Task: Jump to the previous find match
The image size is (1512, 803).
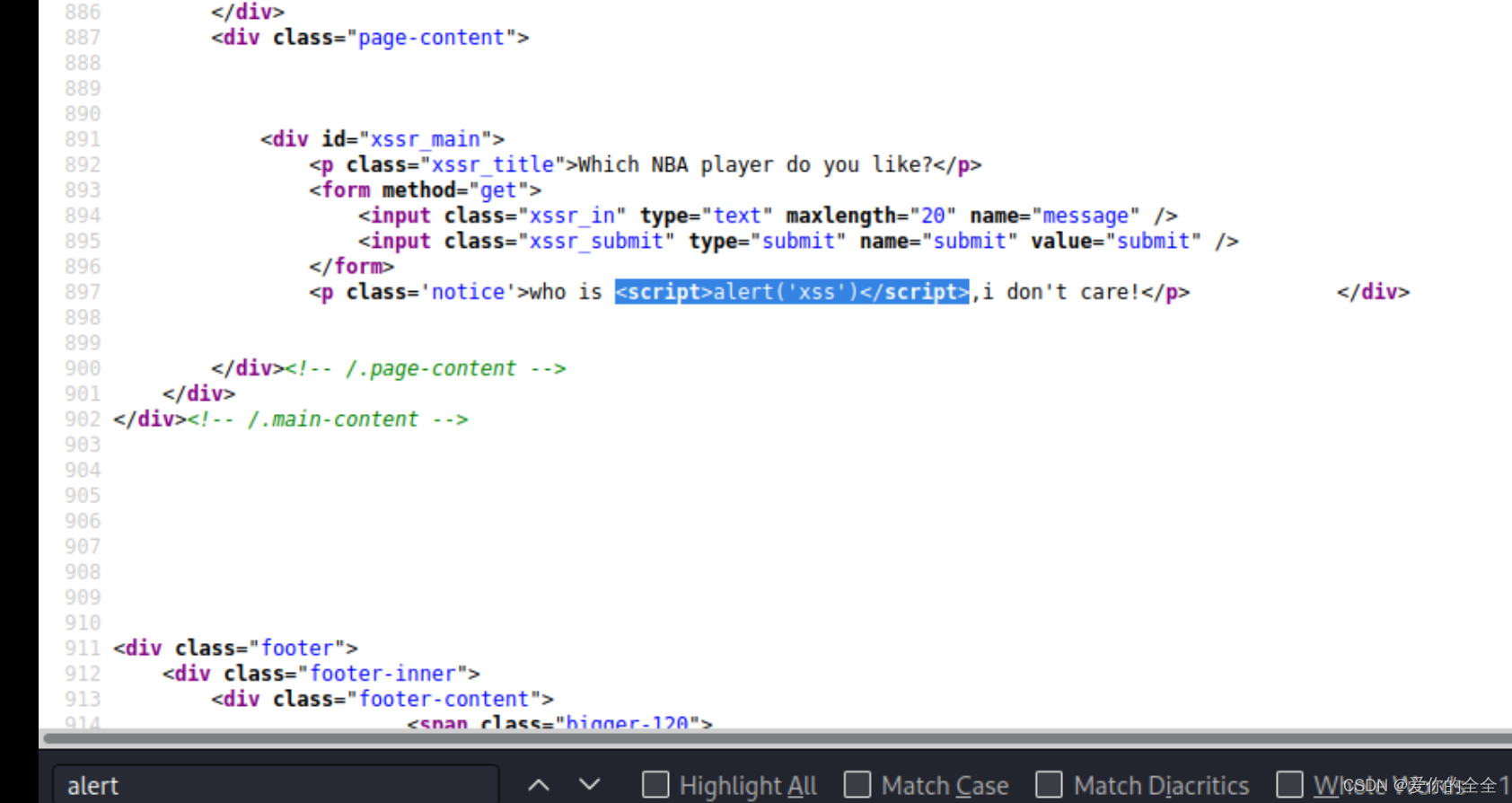Action: 539,785
